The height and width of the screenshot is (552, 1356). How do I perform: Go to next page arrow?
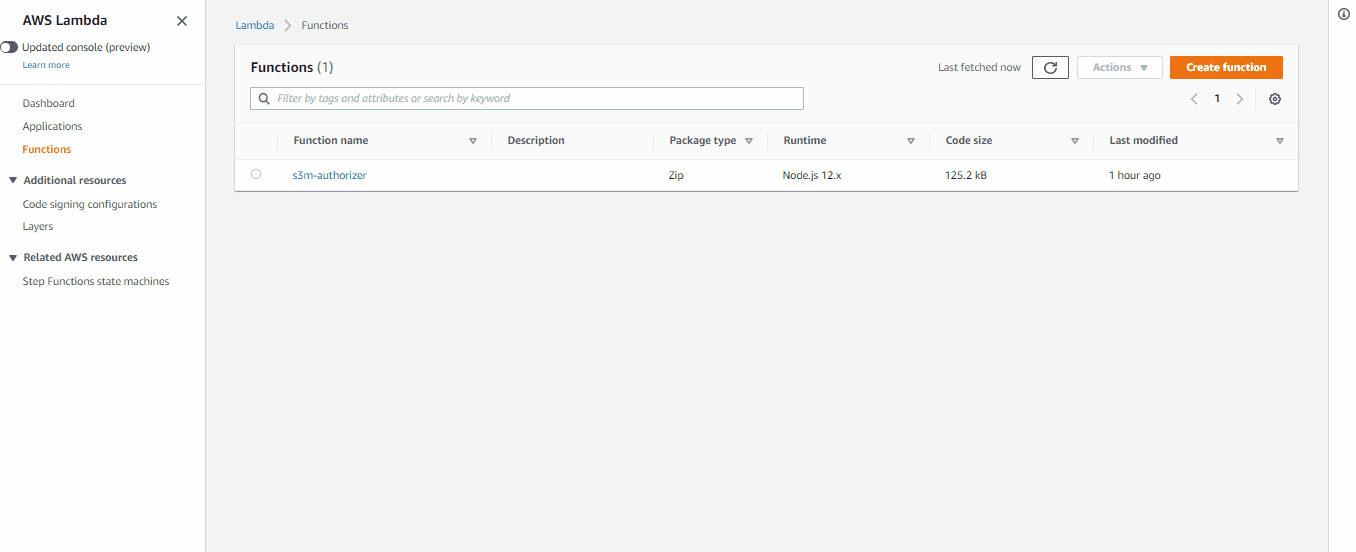tap(1240, 99)
